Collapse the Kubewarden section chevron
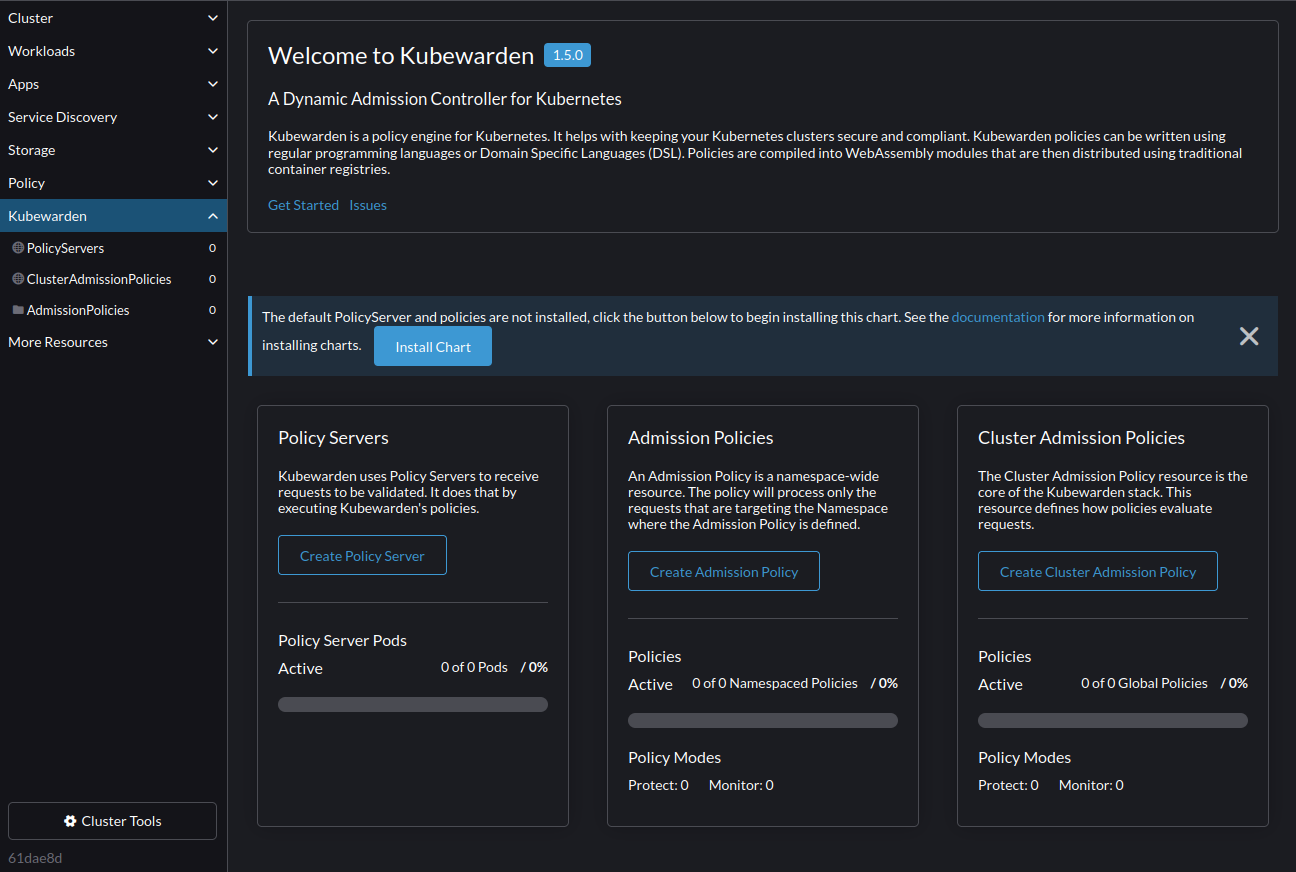Image resolution: width=1296 pixels, height=872 pixels. tap(212, 215)
